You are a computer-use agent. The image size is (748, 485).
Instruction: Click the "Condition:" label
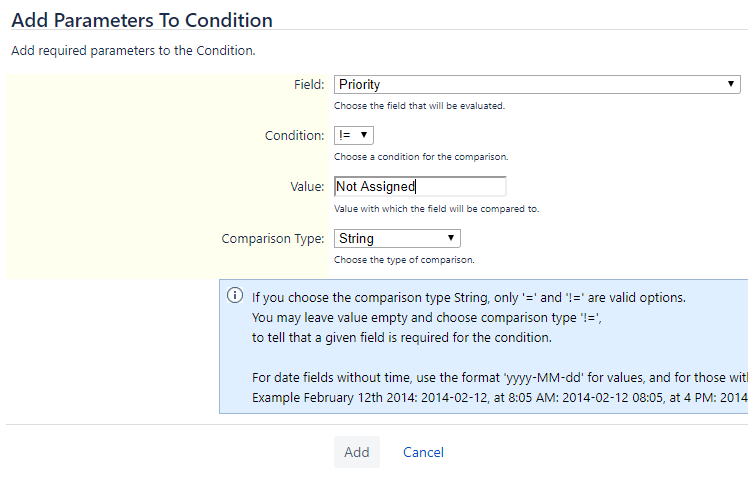click(294, 135)
